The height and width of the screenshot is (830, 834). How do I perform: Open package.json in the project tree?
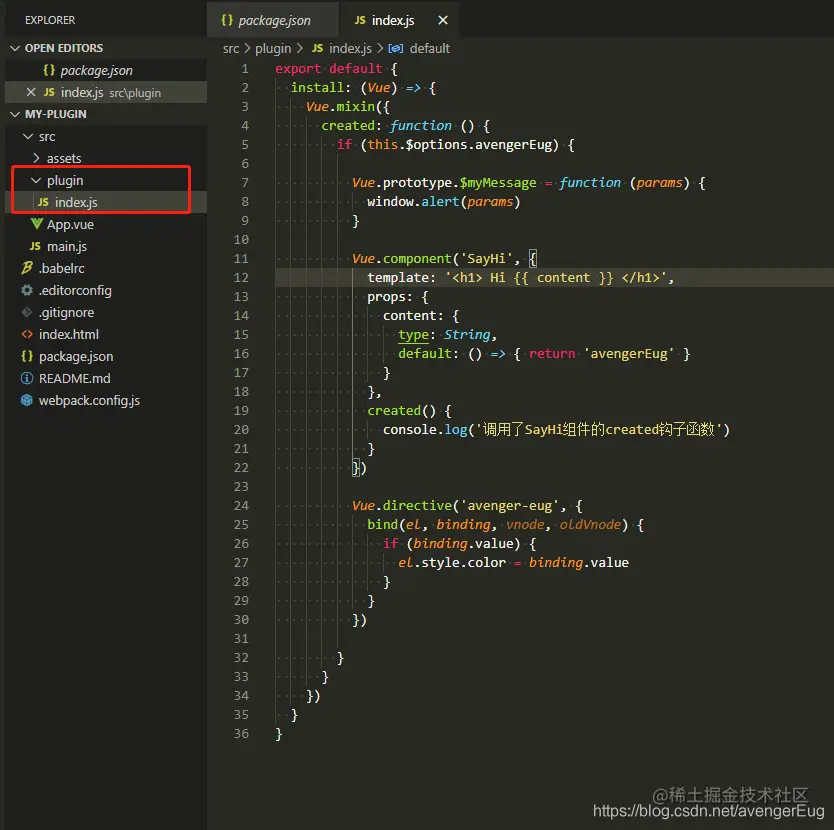(x=106, y=356)
